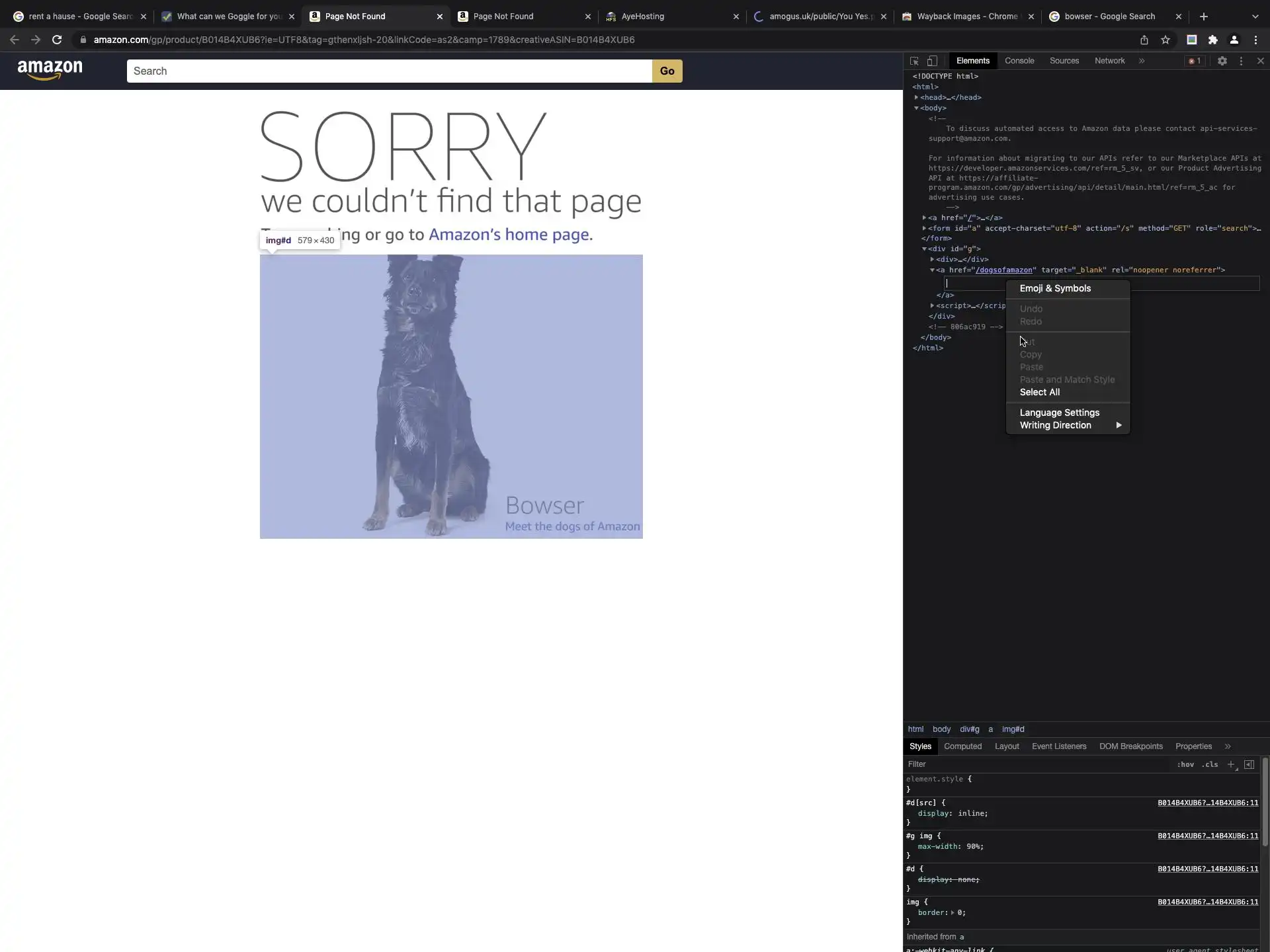Click Amazon's home page link
Image resolution: width=1270 pixels, height=952 pixels.
coord(510,235)
